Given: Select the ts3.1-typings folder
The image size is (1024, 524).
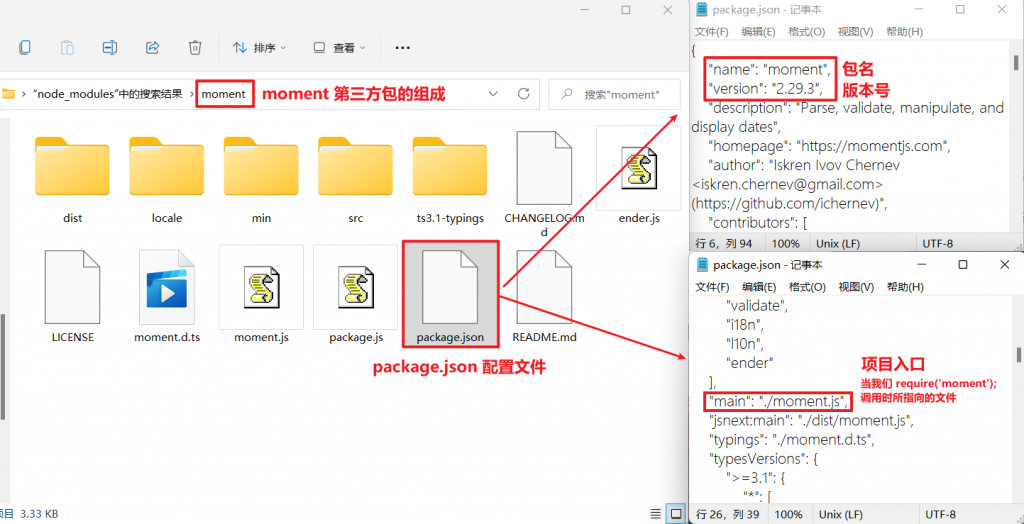Looking at the screenshot, I should [450, 178].
